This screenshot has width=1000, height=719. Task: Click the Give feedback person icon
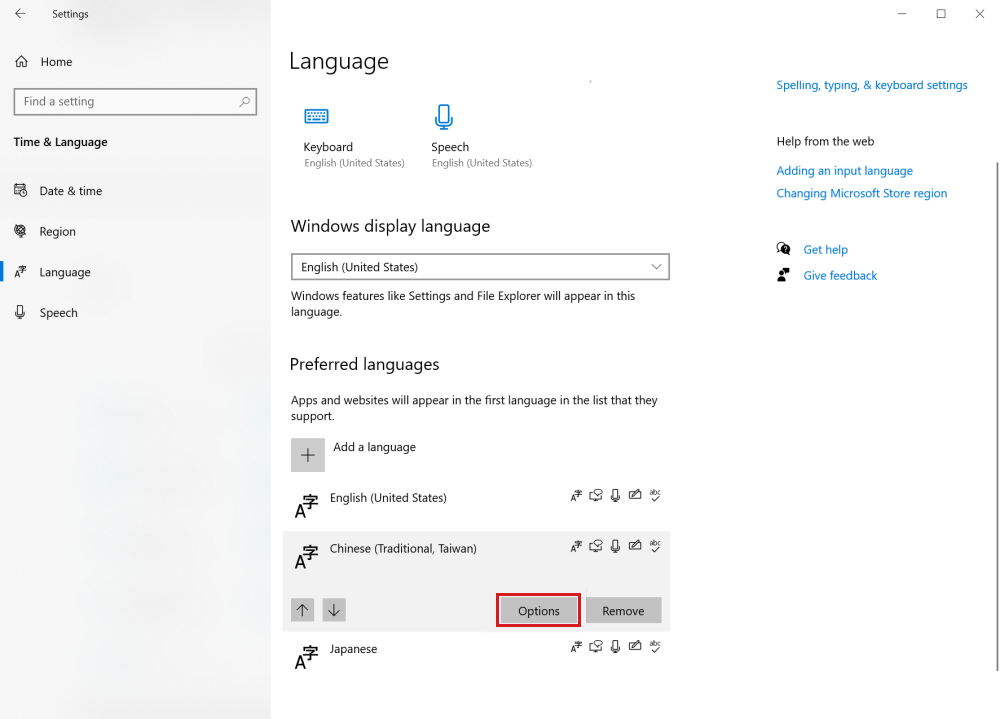(x=783, y=275)
